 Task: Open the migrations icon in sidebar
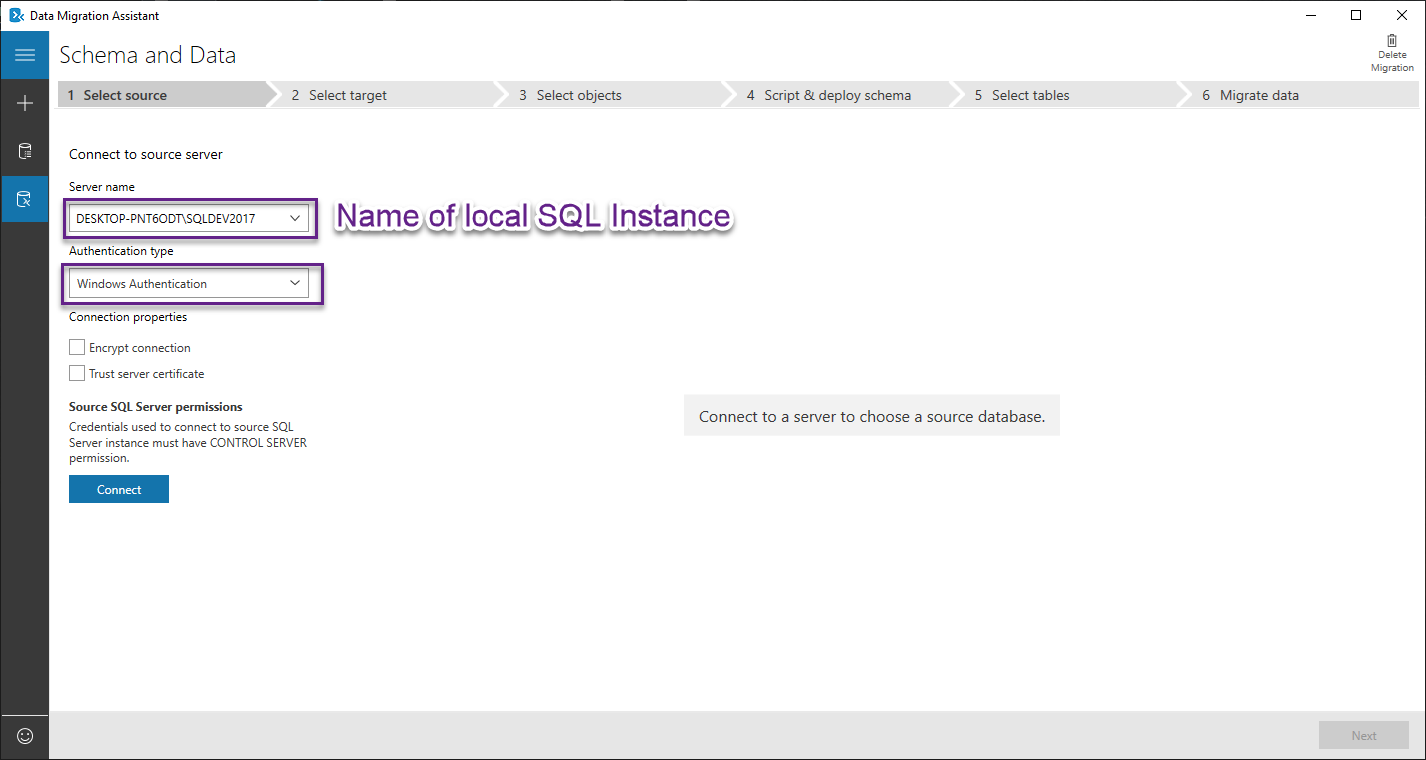25,199
